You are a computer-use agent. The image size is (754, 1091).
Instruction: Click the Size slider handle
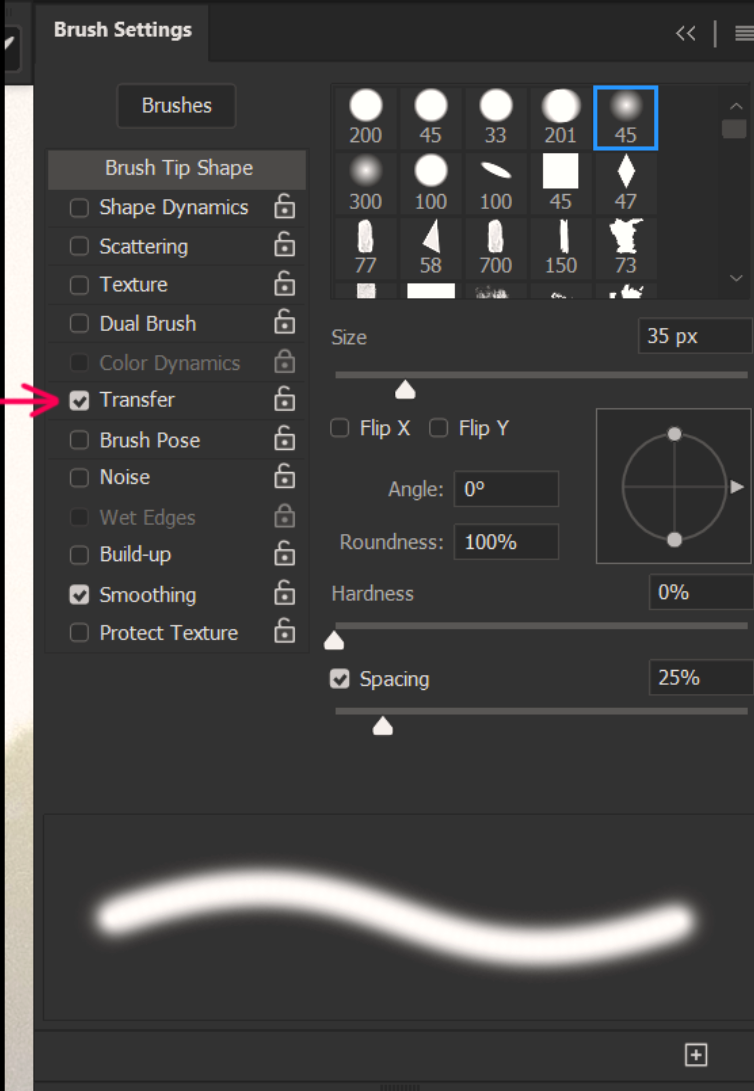coord(405,389)
